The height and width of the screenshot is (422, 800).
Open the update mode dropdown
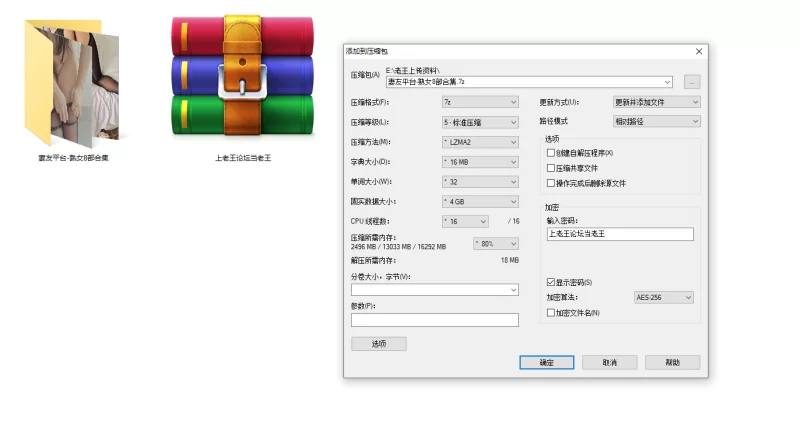click(x=656, y=102)
